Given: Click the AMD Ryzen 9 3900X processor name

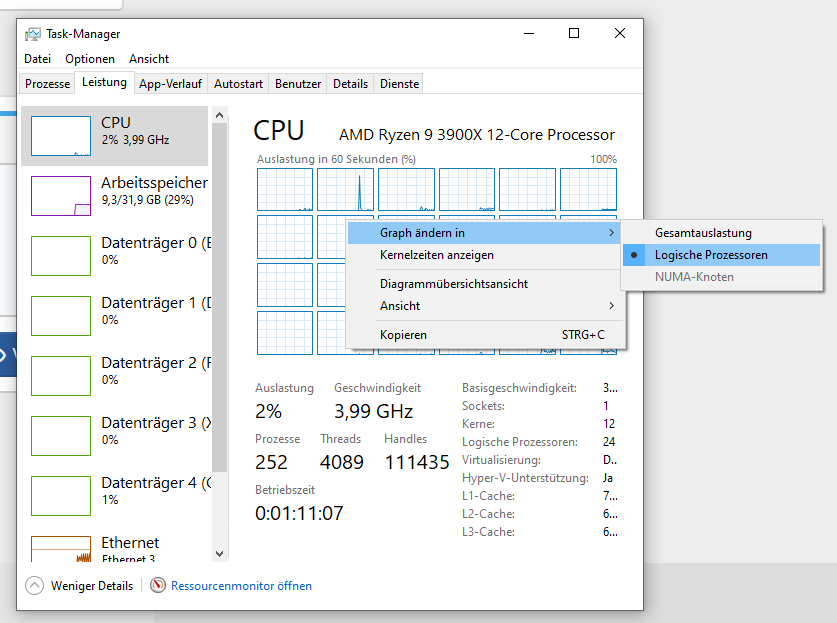Looking at the screenshot, I should (x=477, y=135).
